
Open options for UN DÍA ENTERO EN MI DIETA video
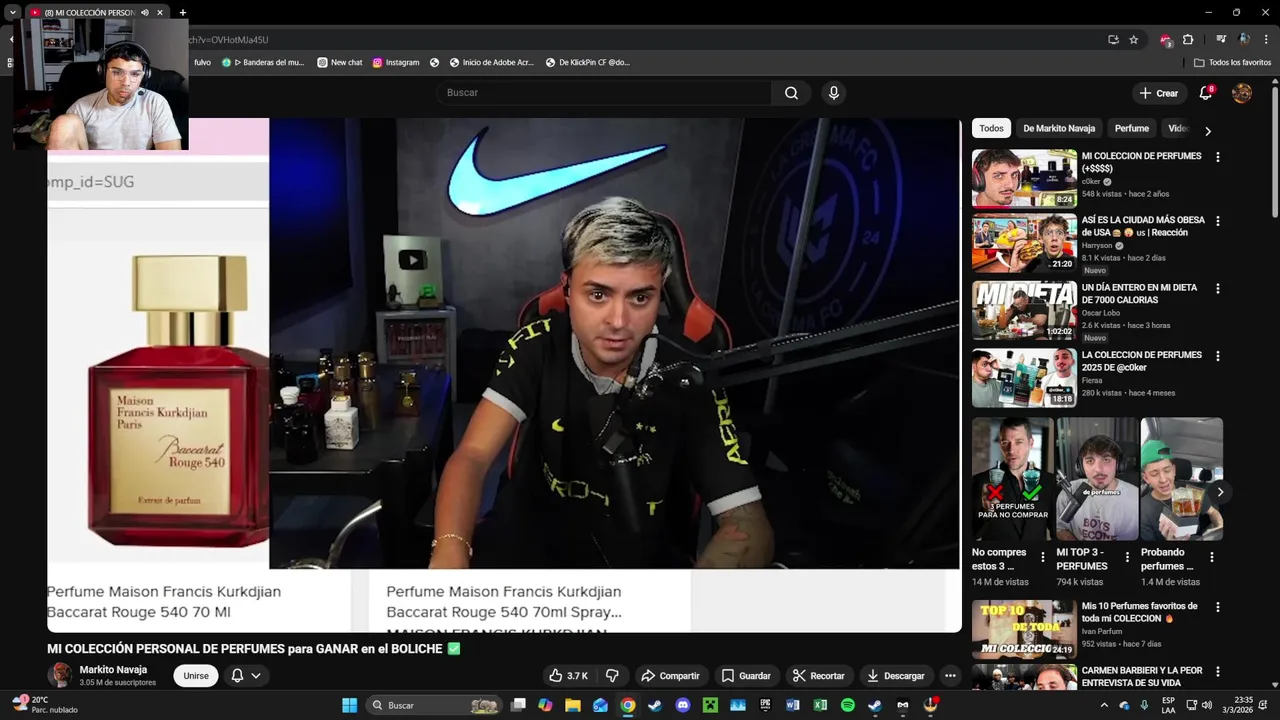[1217, 289]
